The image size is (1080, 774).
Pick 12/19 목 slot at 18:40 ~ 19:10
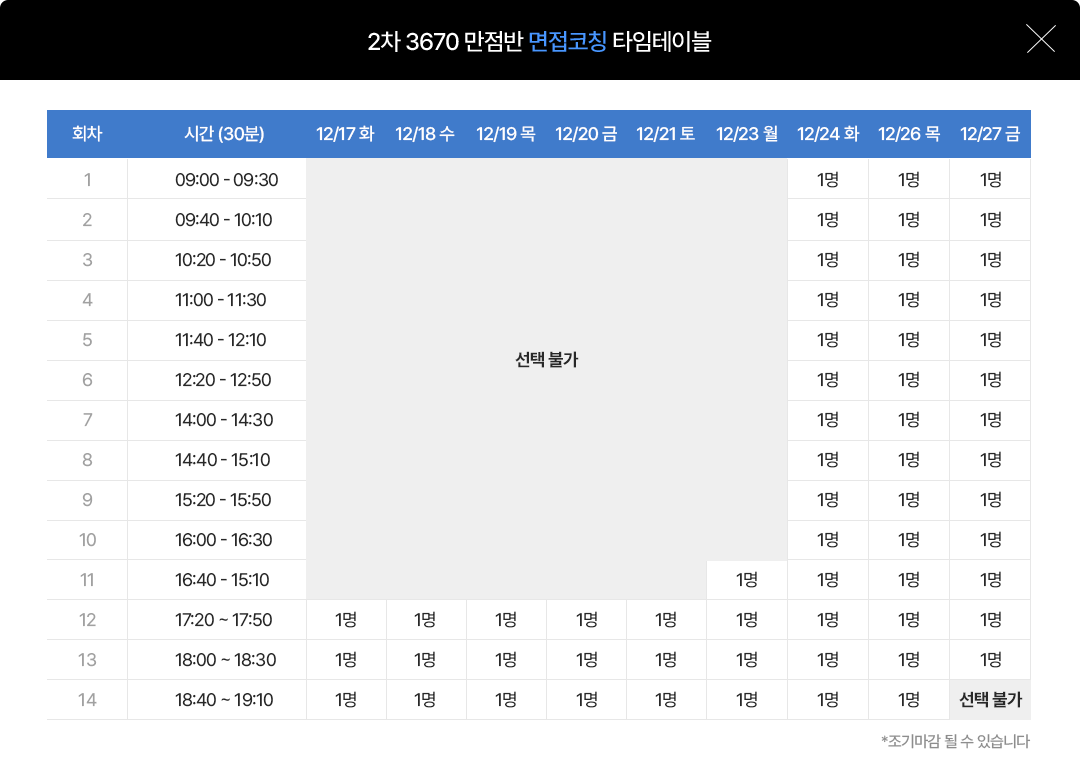[506, 700]
